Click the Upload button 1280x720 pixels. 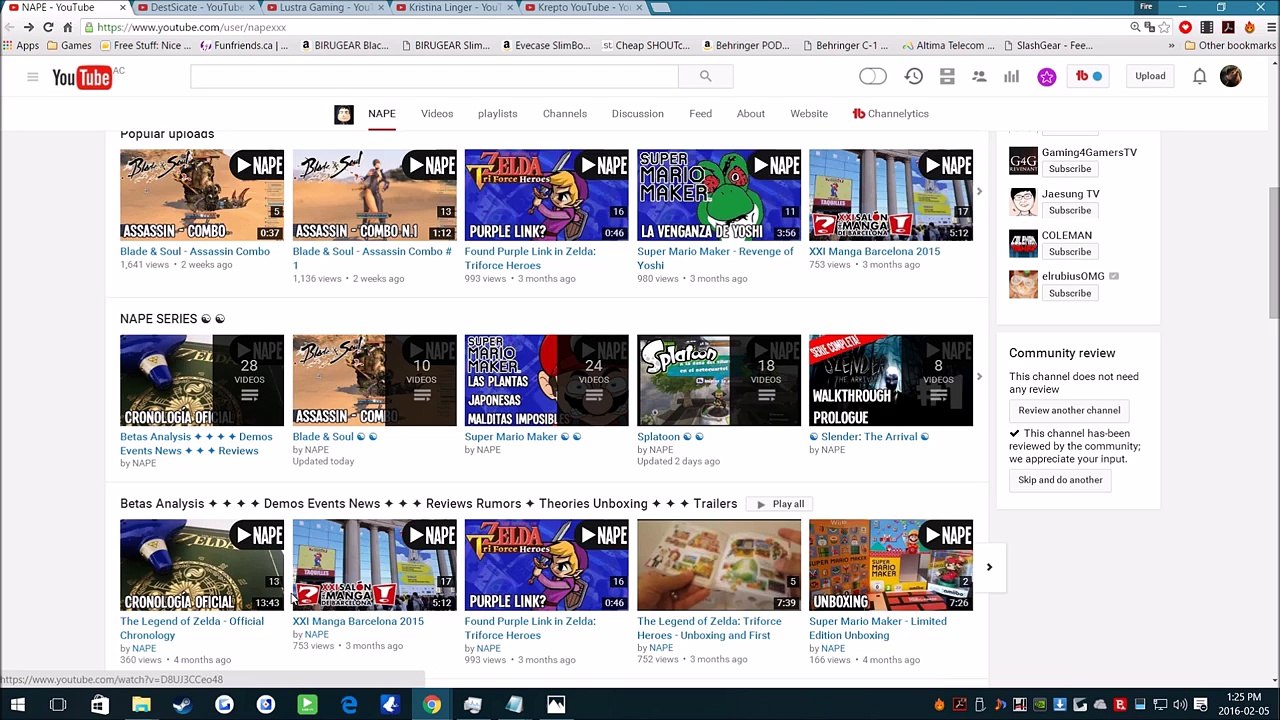point(1150,76)
